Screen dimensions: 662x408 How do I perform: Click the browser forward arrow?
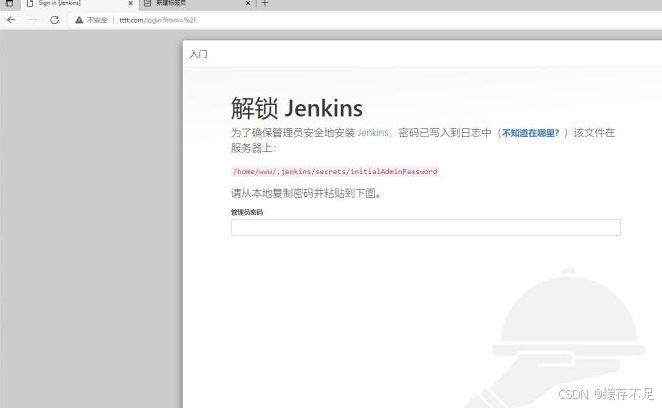coord(33,20)
